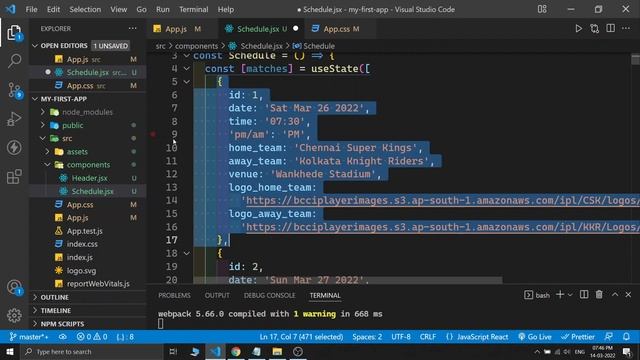This screenshot has width=640, height=360.
Task: Collapse the MY-FIRST-APP folder section
Action: 35,99
